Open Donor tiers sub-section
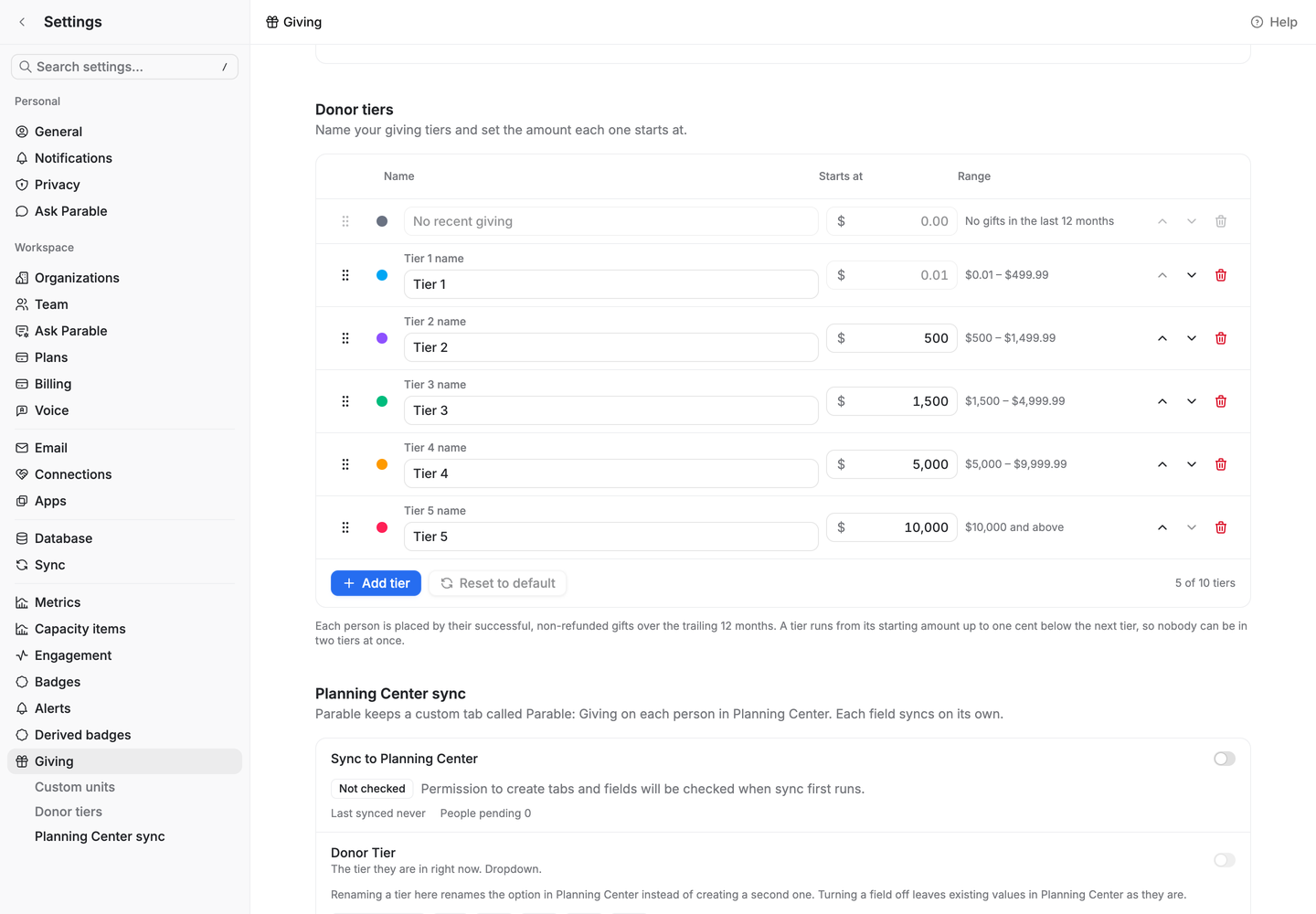The image size is (1316, 914). point(69,812)
